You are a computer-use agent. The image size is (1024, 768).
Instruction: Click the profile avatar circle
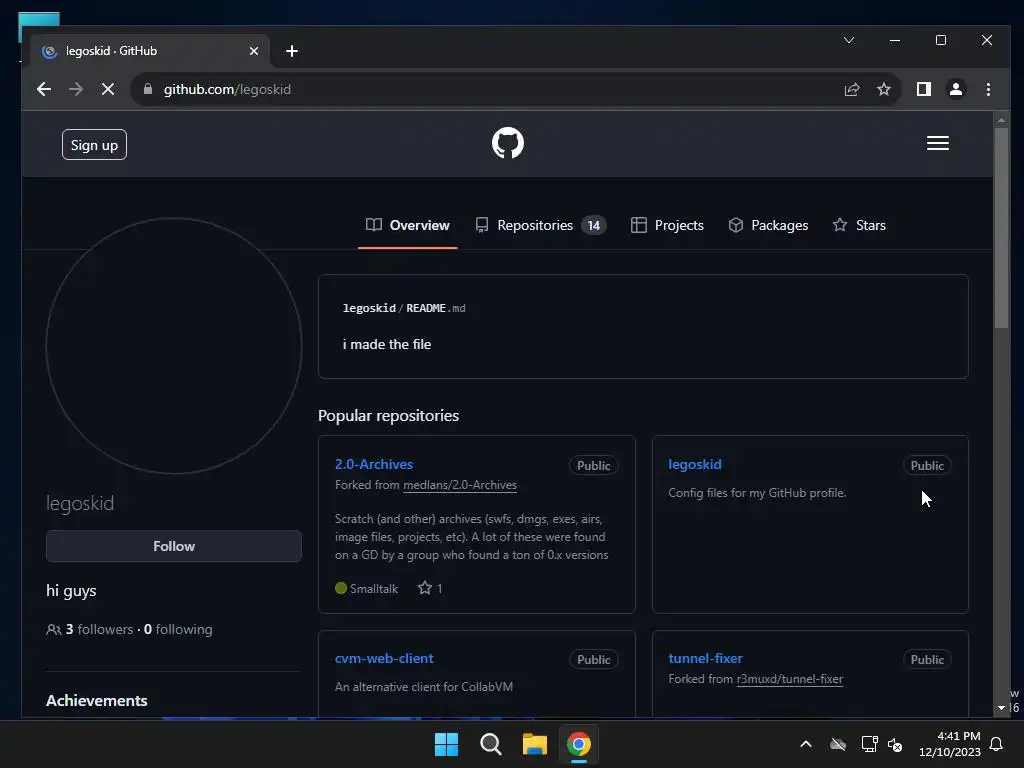(174, 346)
